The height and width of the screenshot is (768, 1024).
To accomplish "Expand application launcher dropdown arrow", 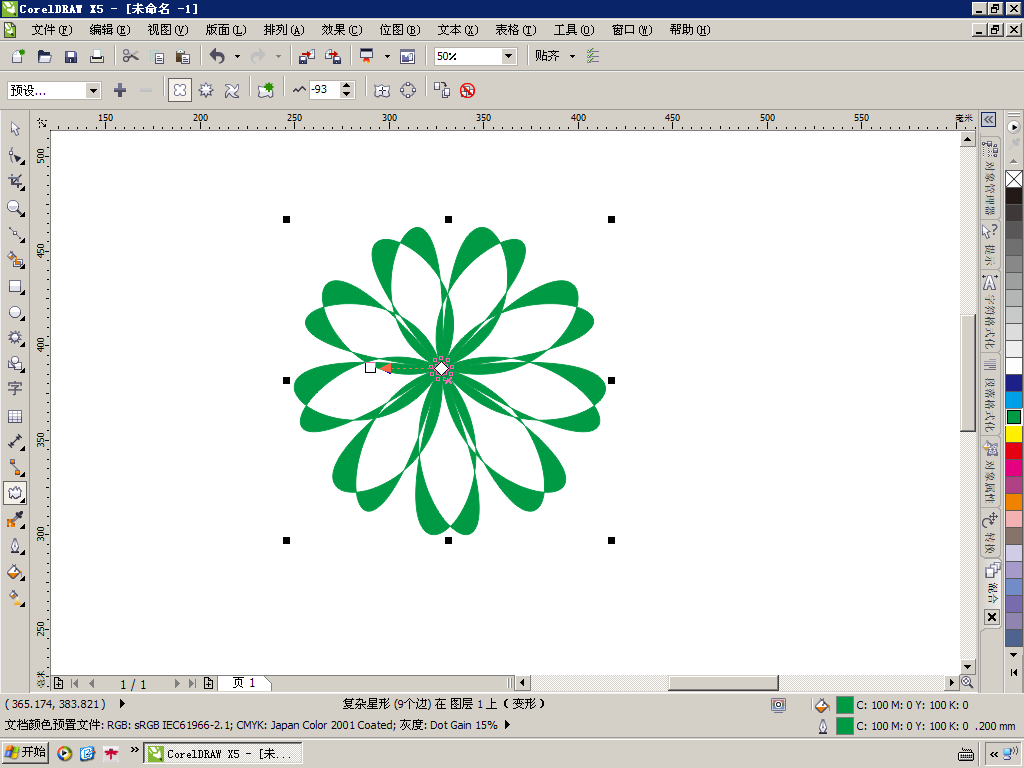I will pos(387,56).
